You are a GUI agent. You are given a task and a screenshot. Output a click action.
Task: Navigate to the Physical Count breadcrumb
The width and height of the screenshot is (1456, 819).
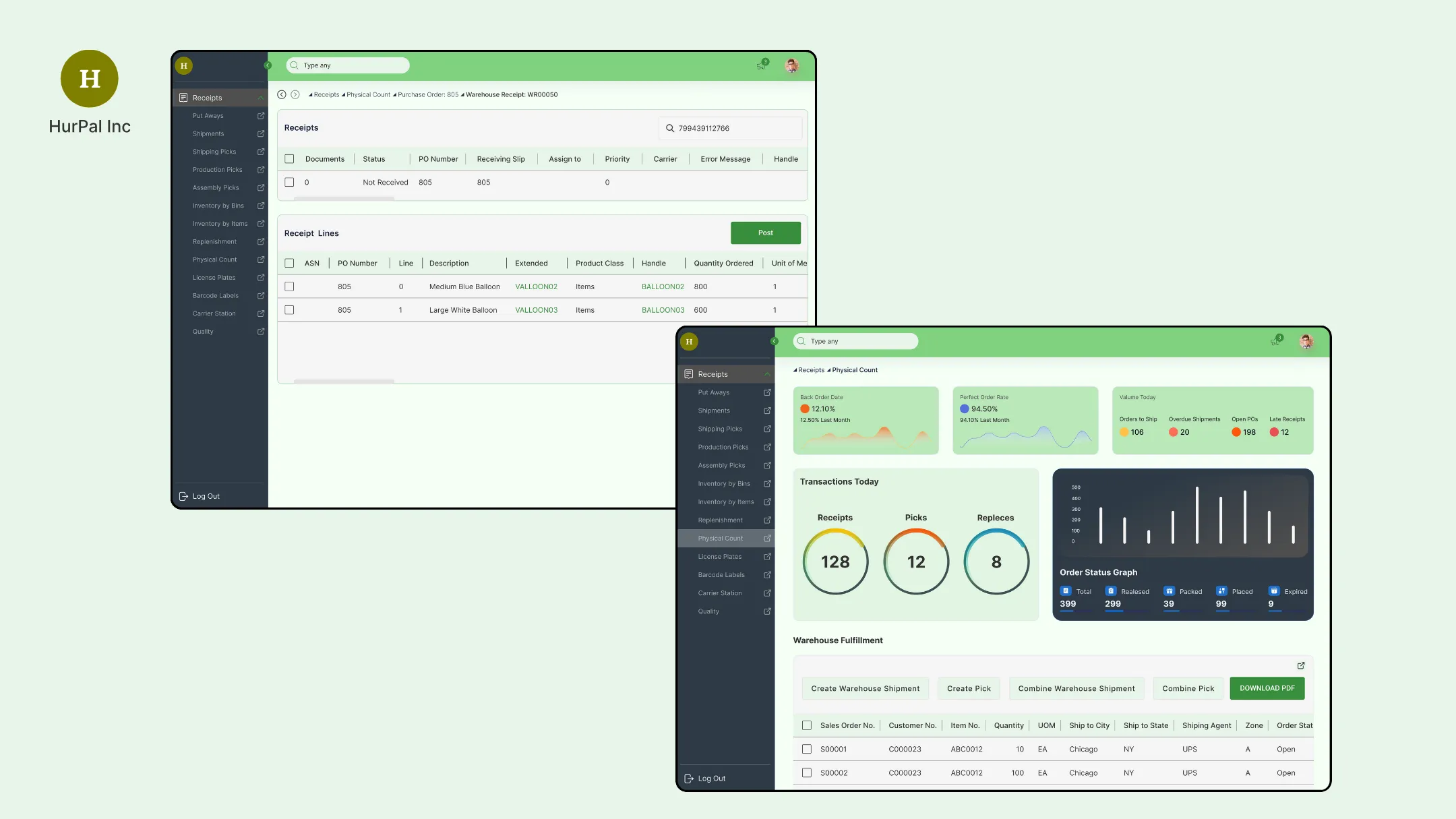(x=368, y=94)
